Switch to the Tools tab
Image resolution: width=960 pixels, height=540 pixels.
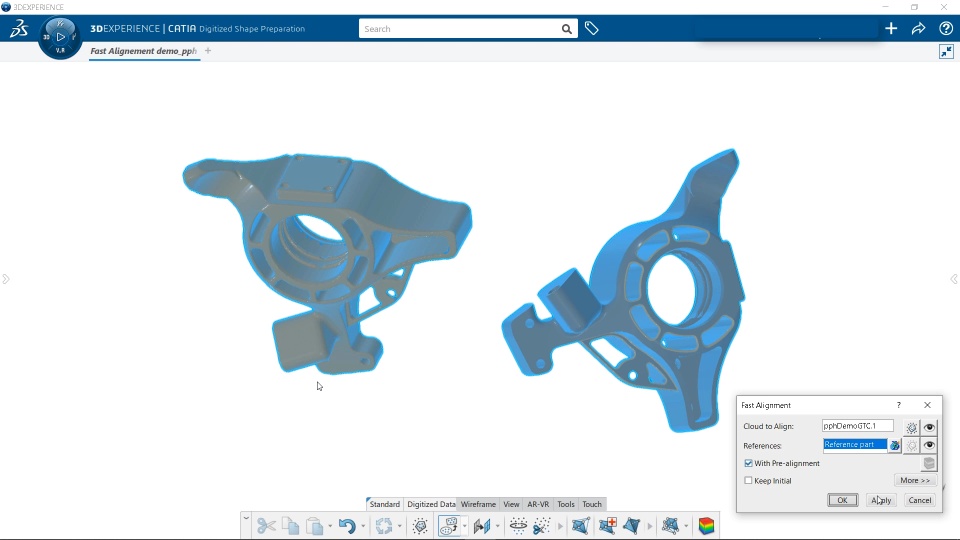566,504
